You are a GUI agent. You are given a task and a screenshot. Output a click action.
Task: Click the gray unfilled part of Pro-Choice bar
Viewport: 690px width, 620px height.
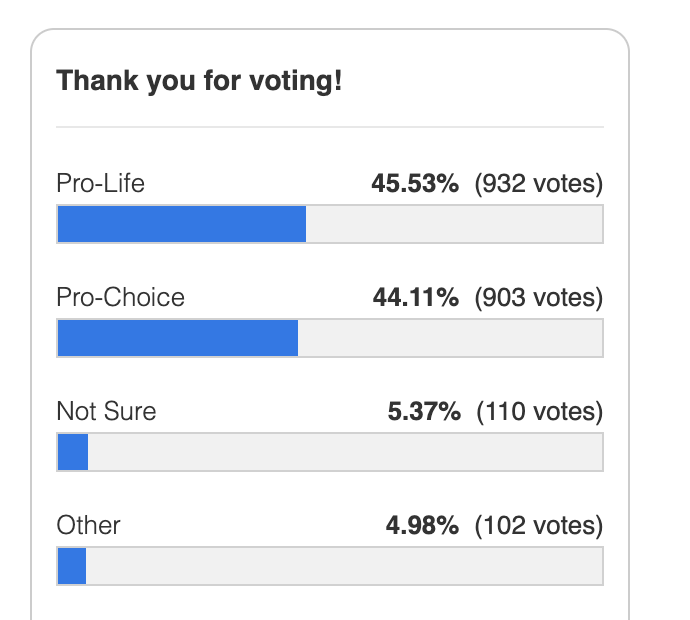pyautogui.click(x=450, y=338)
